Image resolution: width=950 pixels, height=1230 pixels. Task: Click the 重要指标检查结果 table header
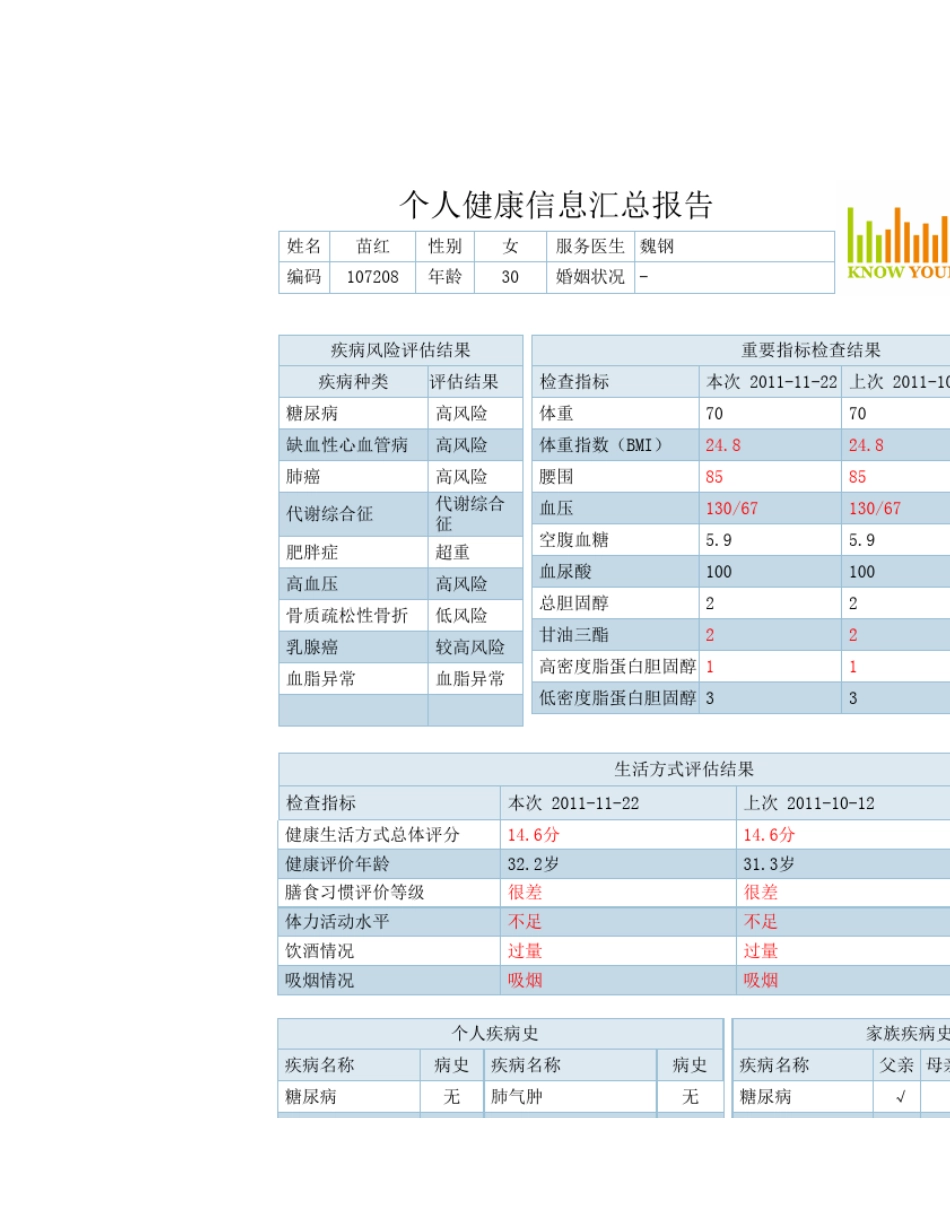click(811, 350)
